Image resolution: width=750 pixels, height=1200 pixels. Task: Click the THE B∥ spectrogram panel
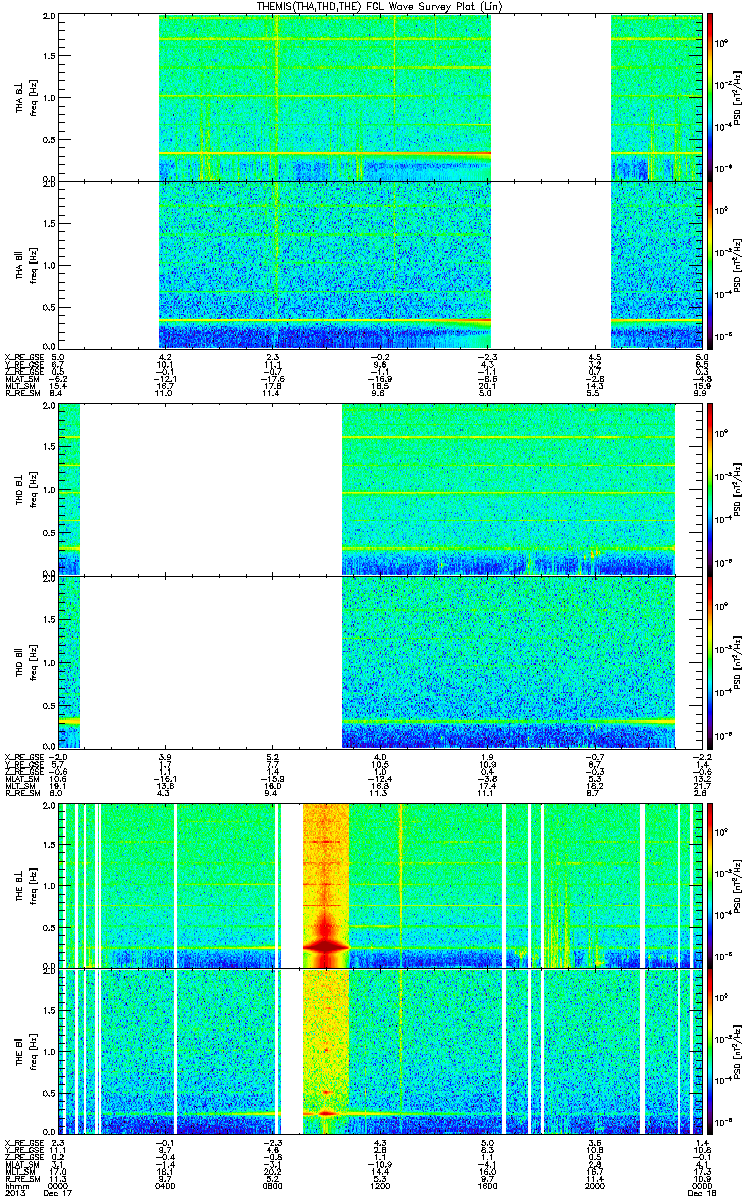pyautogui.click(x=380, y=1051)
